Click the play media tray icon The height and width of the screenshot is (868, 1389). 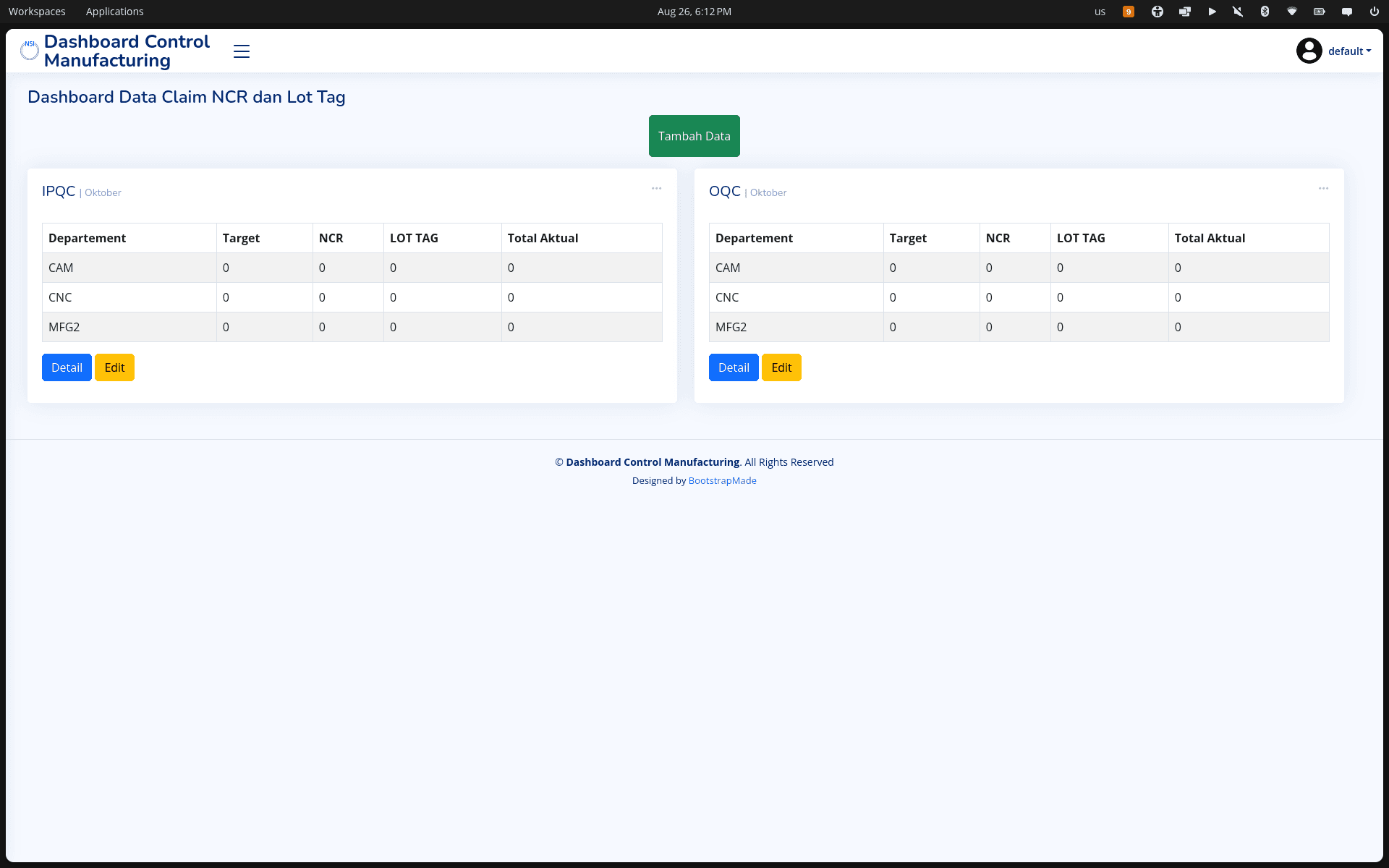(x=1212, y=12)
